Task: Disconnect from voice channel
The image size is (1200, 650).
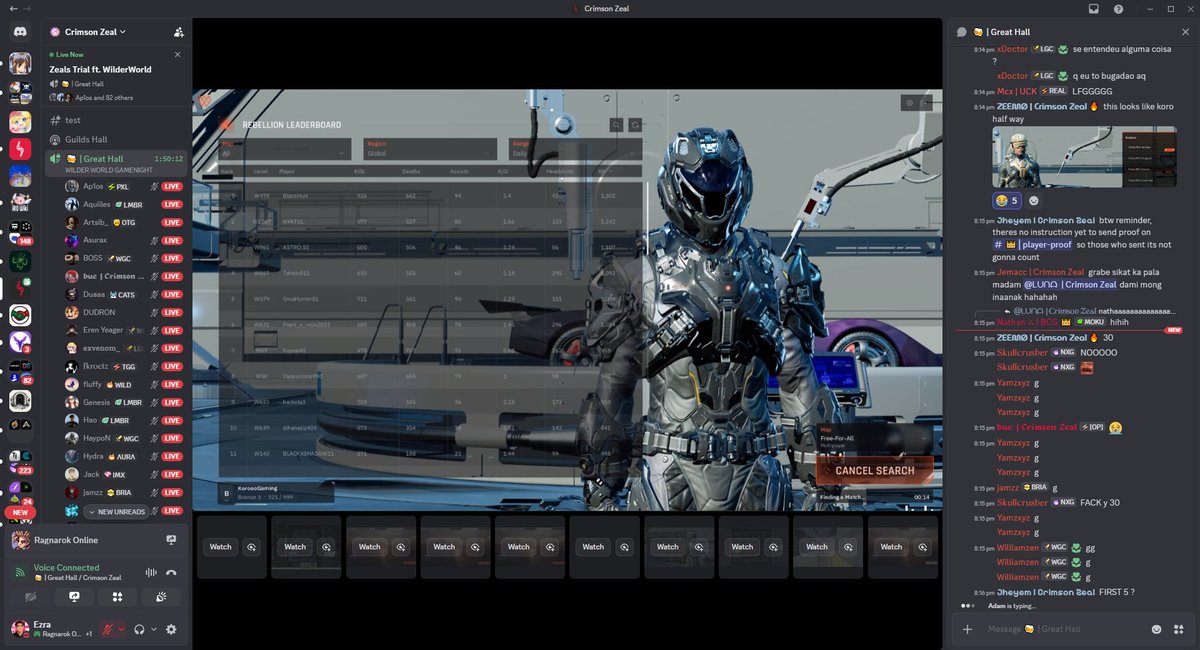Action: coord(172,572)
